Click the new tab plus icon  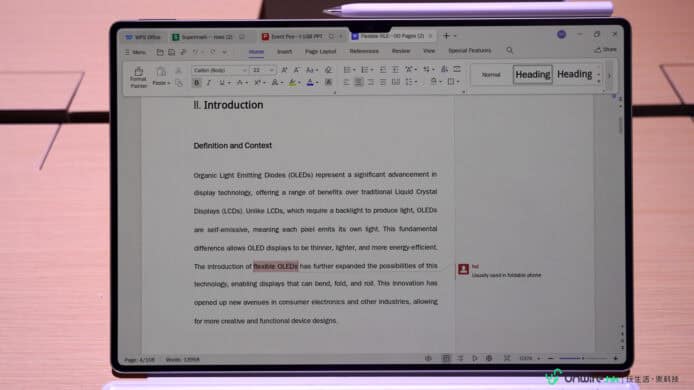pyautogui.click(x=446, y=36)
